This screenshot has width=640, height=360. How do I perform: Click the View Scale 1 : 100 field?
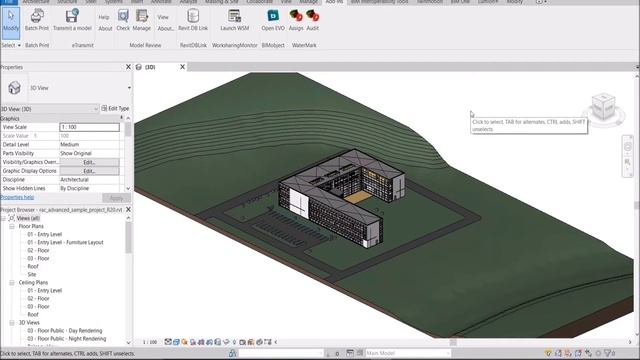pos(89,127)
